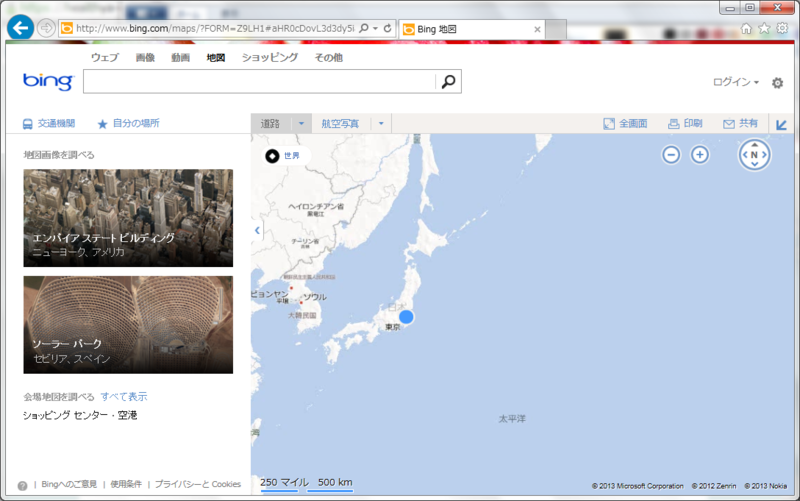Open Bingへのご意見 feedback link

(x=69, y=484)
